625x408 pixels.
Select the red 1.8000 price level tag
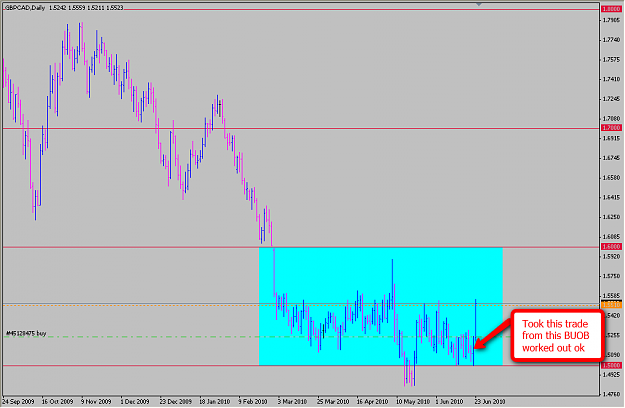(x=611, y=9)
